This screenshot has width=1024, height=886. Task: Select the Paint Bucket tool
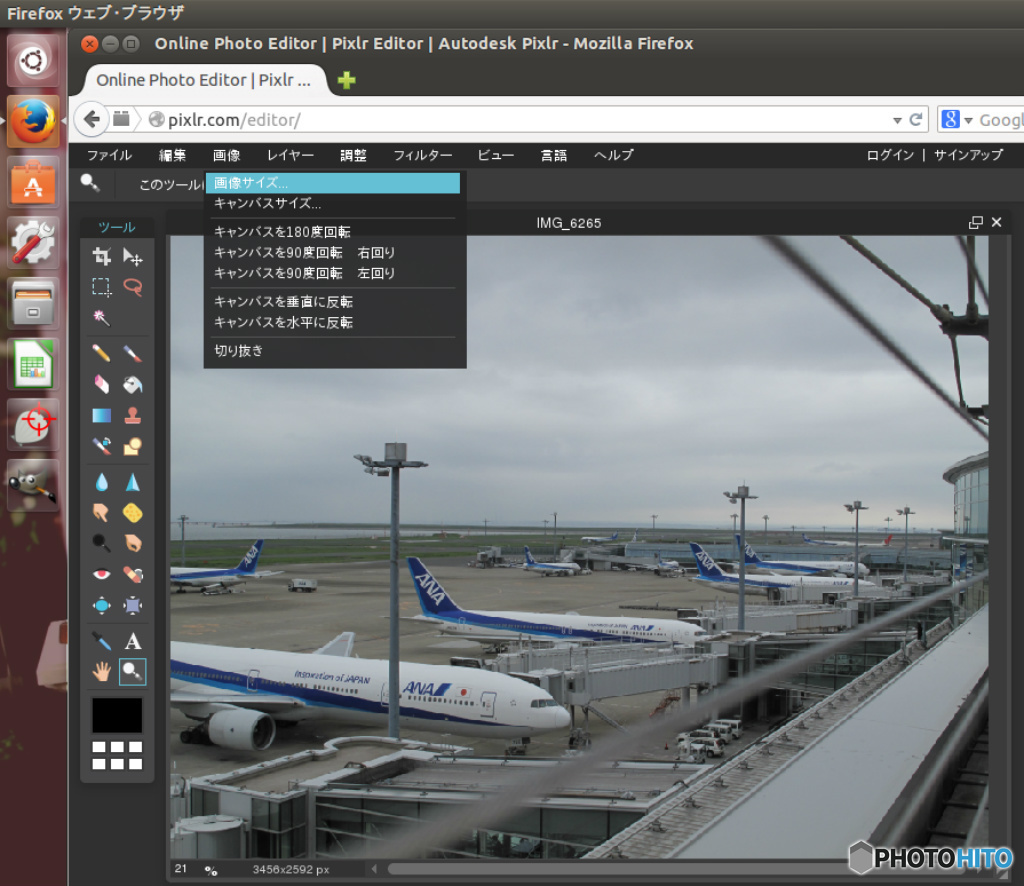click(x=133, y=384)
